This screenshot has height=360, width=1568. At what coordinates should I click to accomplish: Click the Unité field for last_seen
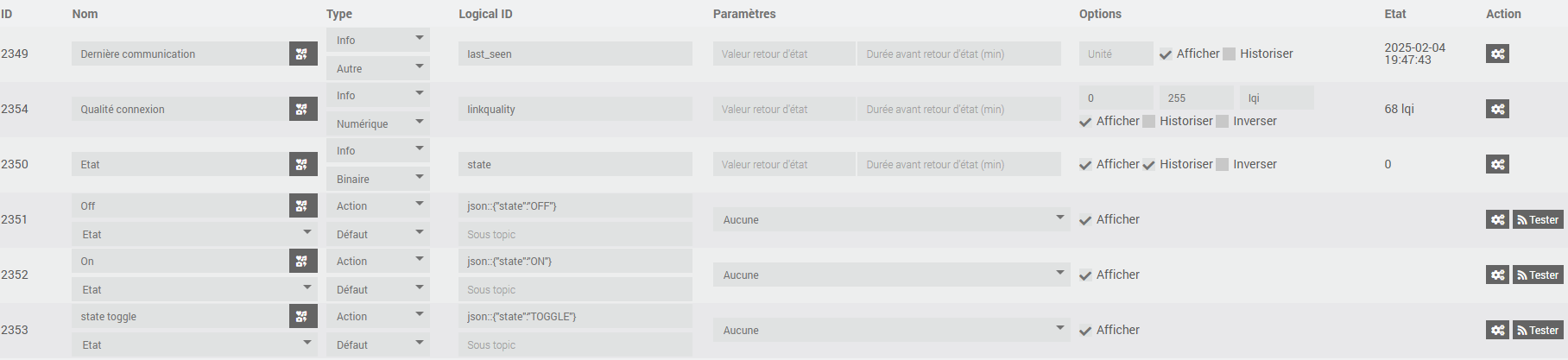[x=1116, y=54]
